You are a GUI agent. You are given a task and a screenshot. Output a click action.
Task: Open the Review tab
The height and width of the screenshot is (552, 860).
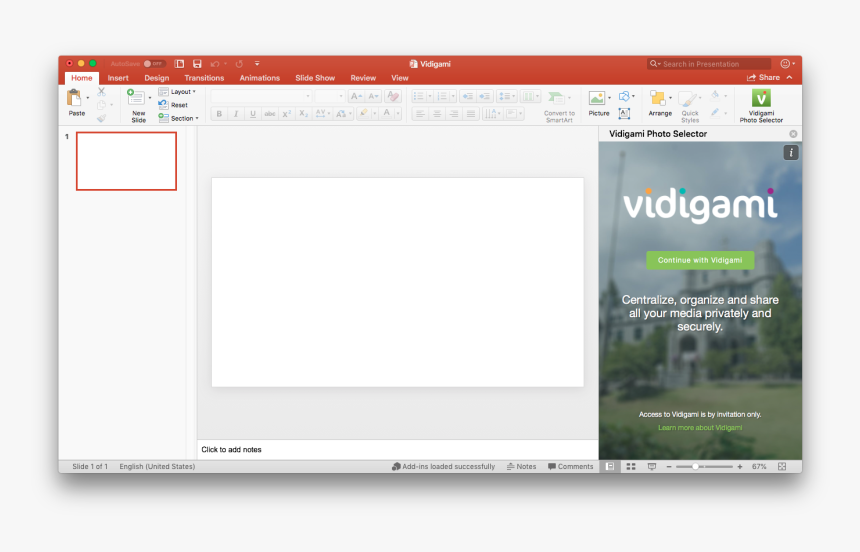[363, 78]
